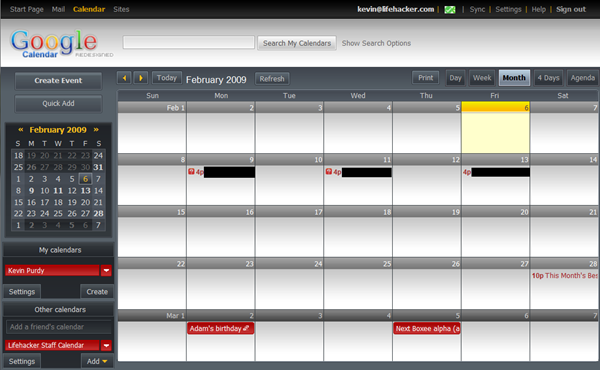Click the Add a friend's calendar field
600x370 pixels.
(59, 327)
